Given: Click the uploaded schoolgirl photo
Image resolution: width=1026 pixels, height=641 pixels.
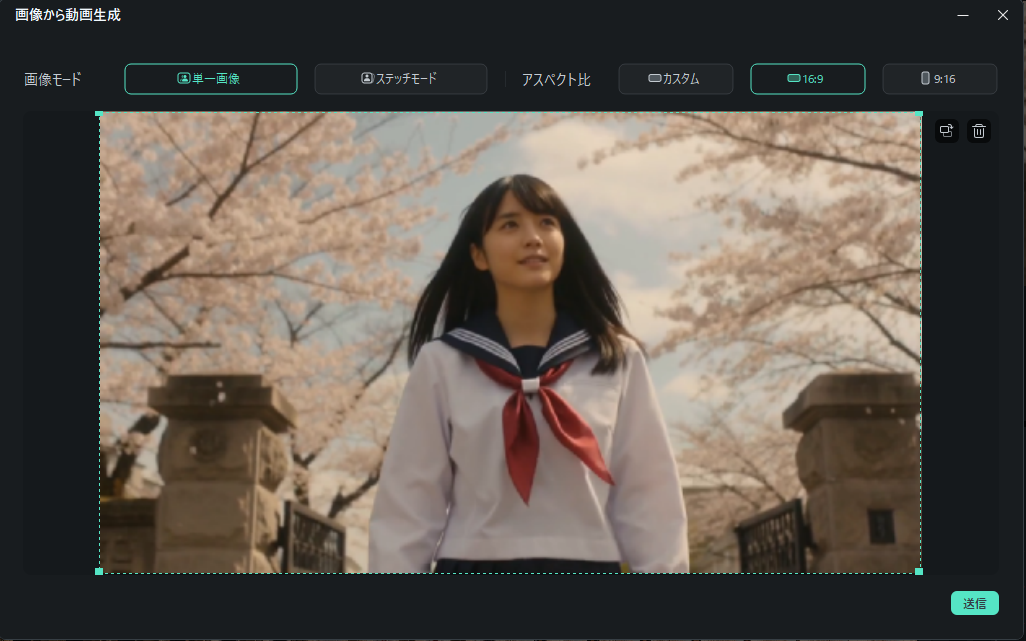Looking at the screenshot, I should (508, 342).
